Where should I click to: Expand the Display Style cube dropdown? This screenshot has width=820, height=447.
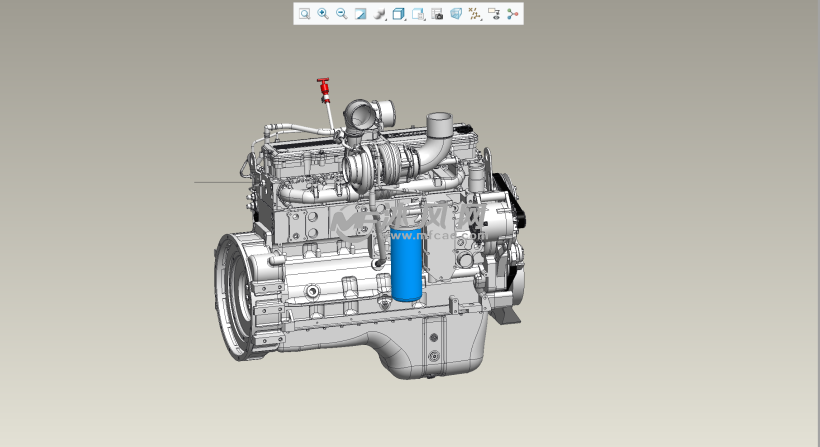398,14
